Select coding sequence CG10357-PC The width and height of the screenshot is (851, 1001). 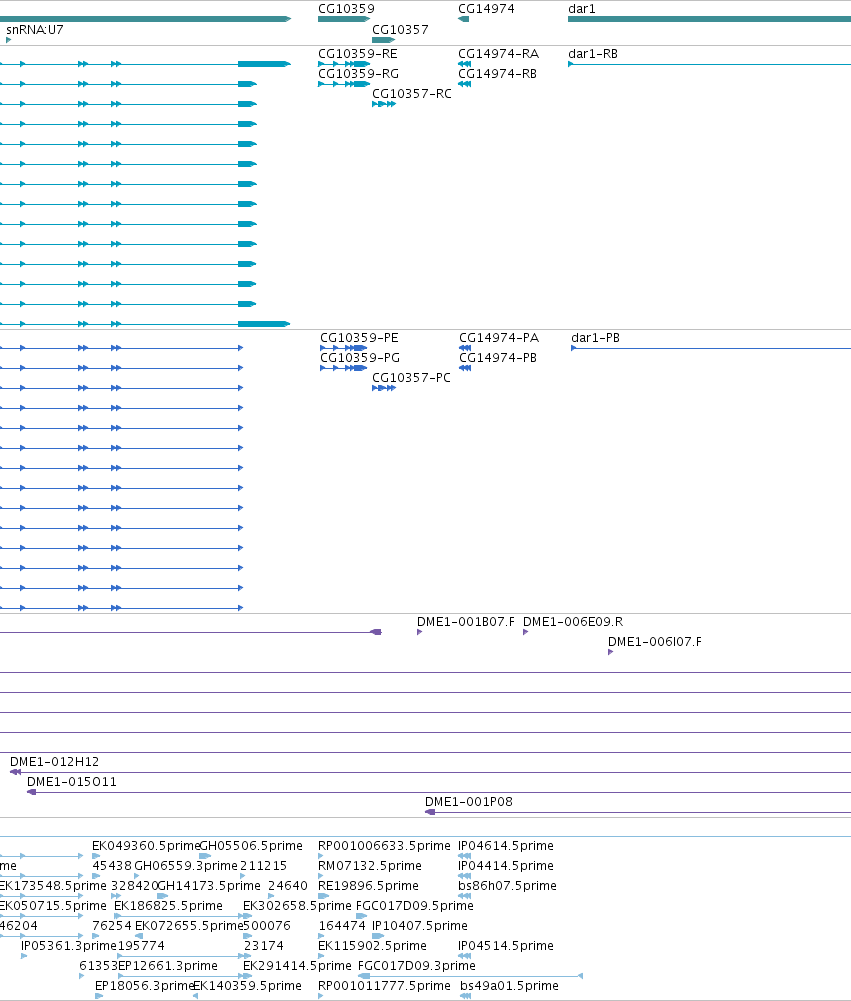pos(411,378)
